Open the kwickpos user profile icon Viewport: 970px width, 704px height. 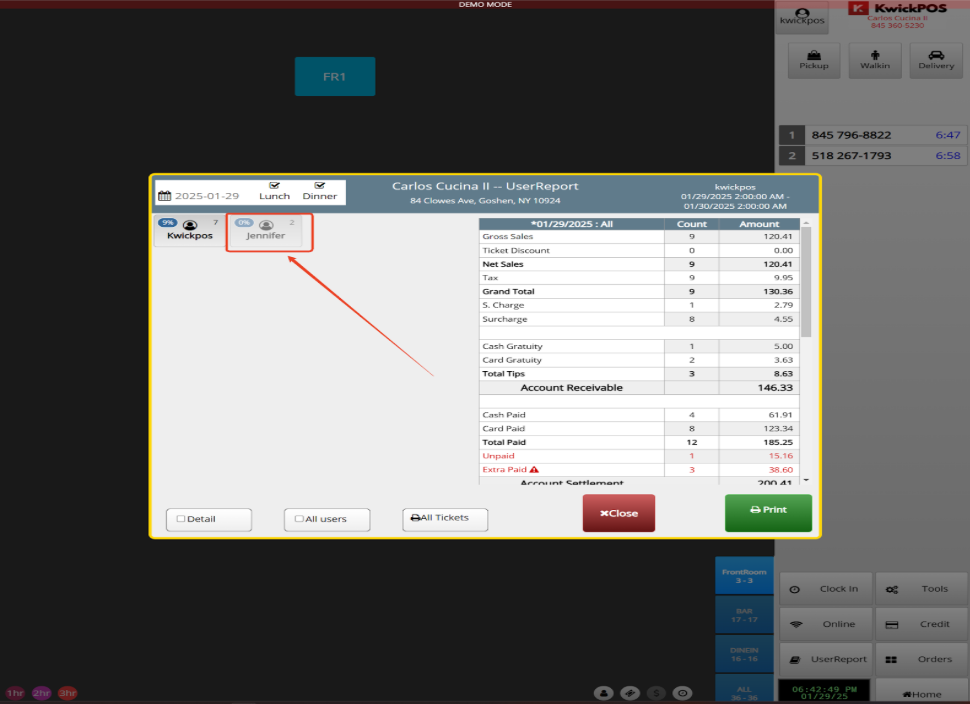[802, 17]
